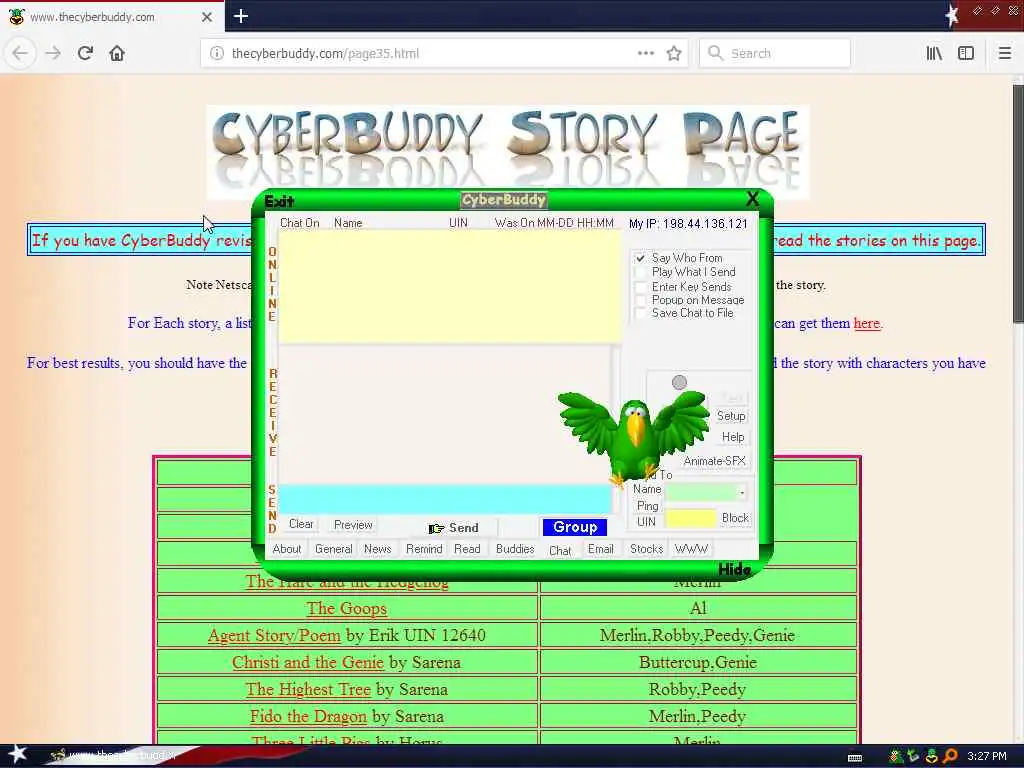Click the blue Group button

[x=575, y=527]
